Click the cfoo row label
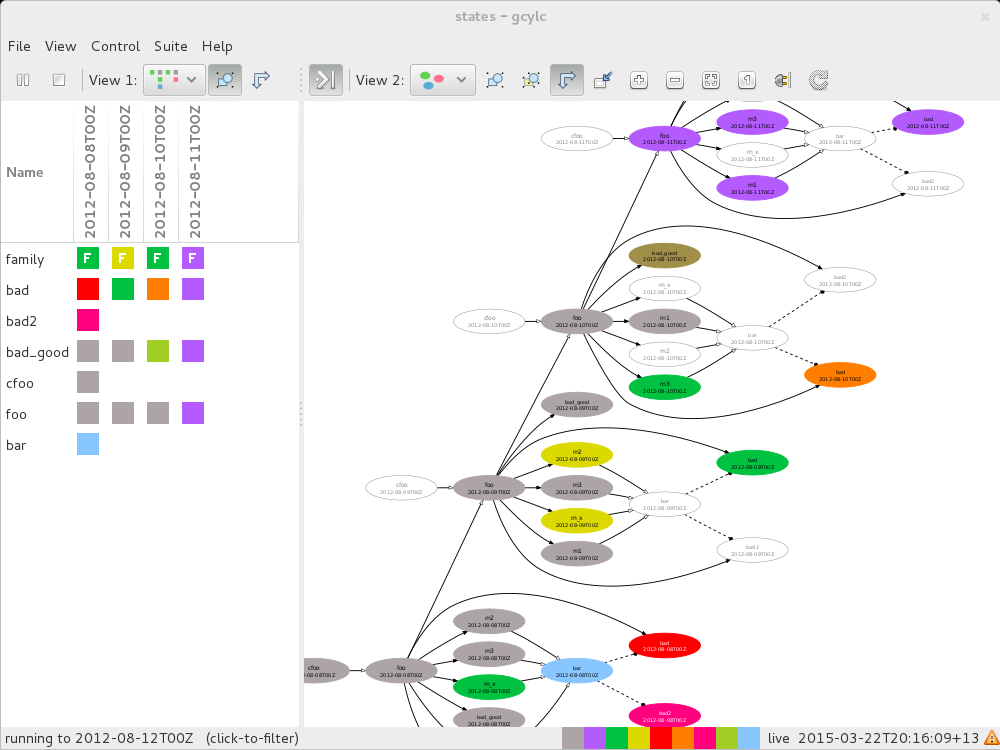1000x750 pixels. click(20, 383)
